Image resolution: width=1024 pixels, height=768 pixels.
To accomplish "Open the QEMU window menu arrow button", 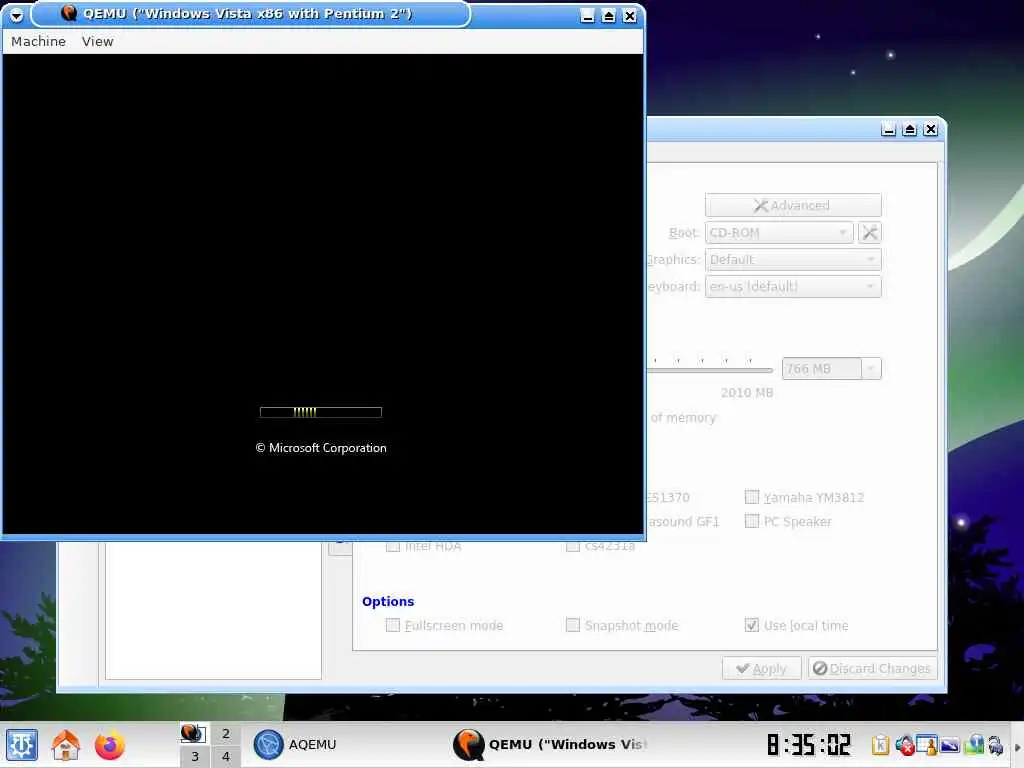I will click(x=16, y=14).
